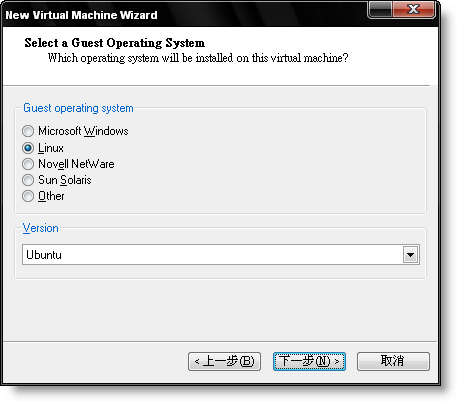457x402 pixels.
Task: Click the 'Select a Guest Operating System' heading
Action: (115, 43)
